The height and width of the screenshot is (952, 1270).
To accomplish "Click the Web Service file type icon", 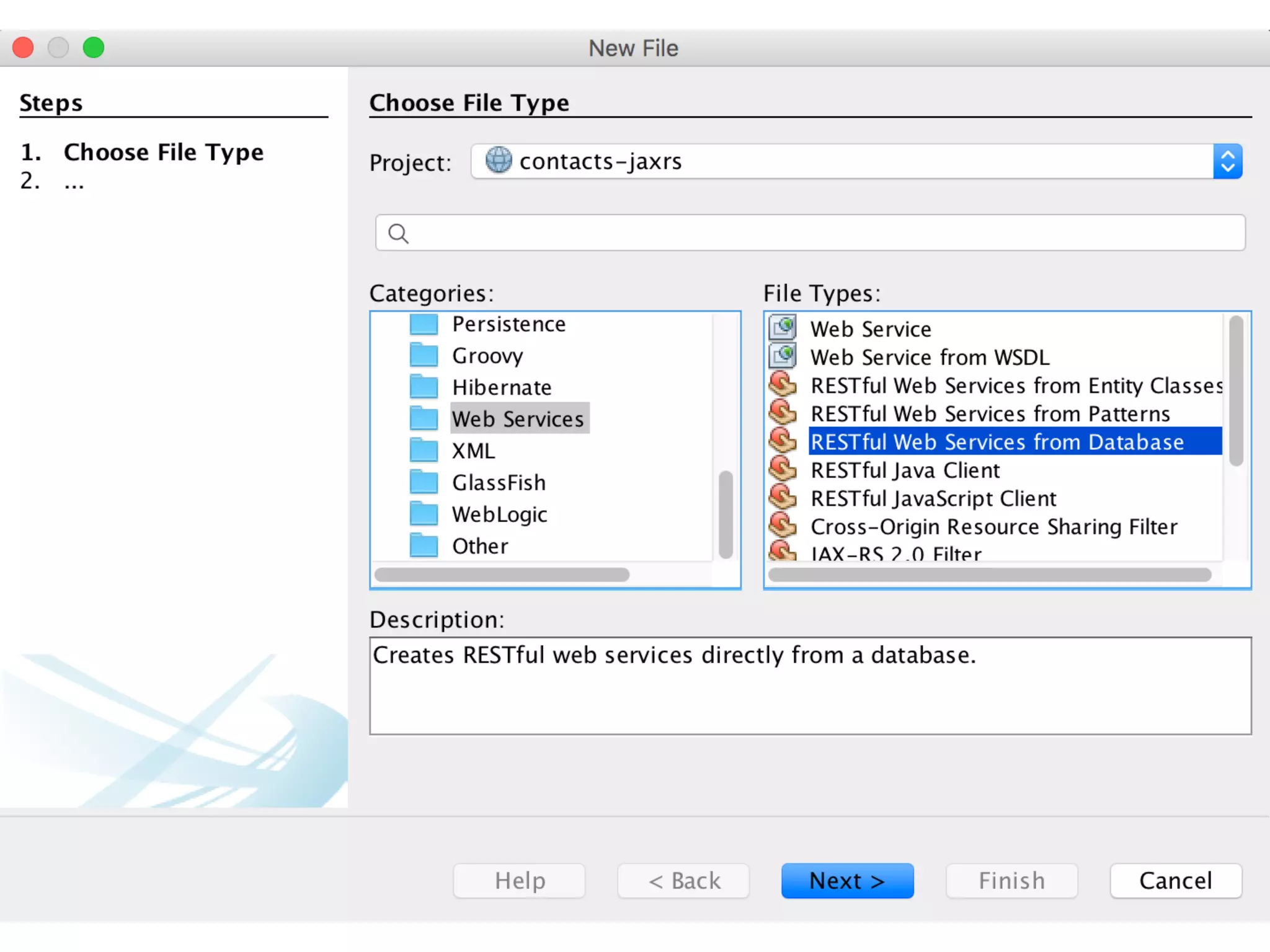I will (x=783, y=327).
